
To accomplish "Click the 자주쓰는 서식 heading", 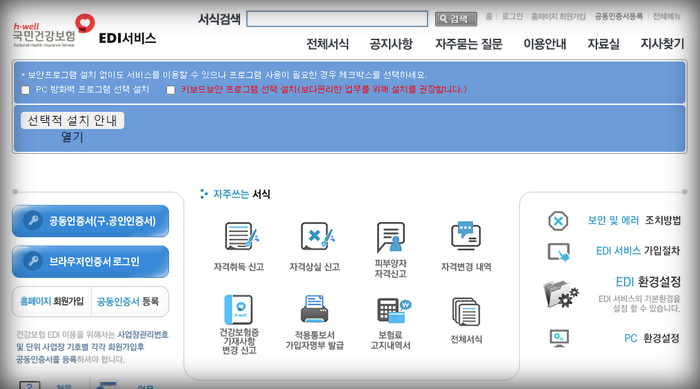I will tap(241, 194).
